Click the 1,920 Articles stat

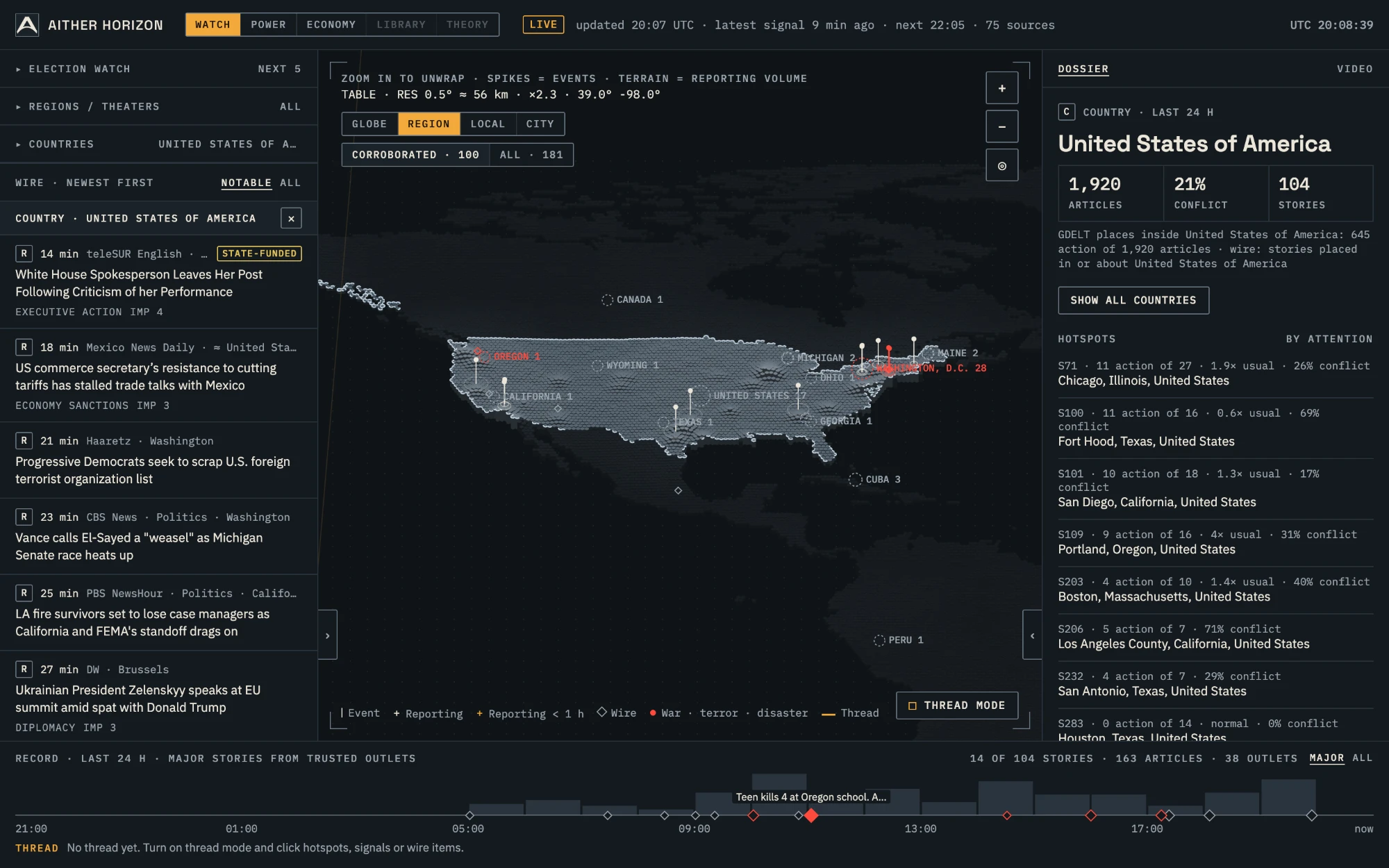[1111, 193]
